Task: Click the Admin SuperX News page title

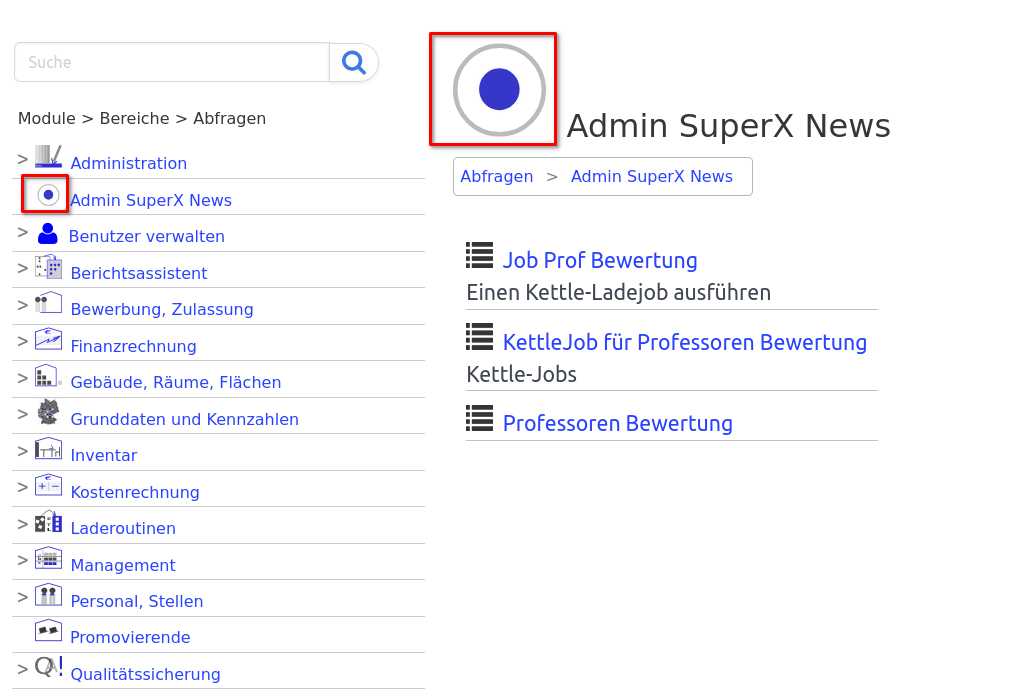Action: [728, 126]
